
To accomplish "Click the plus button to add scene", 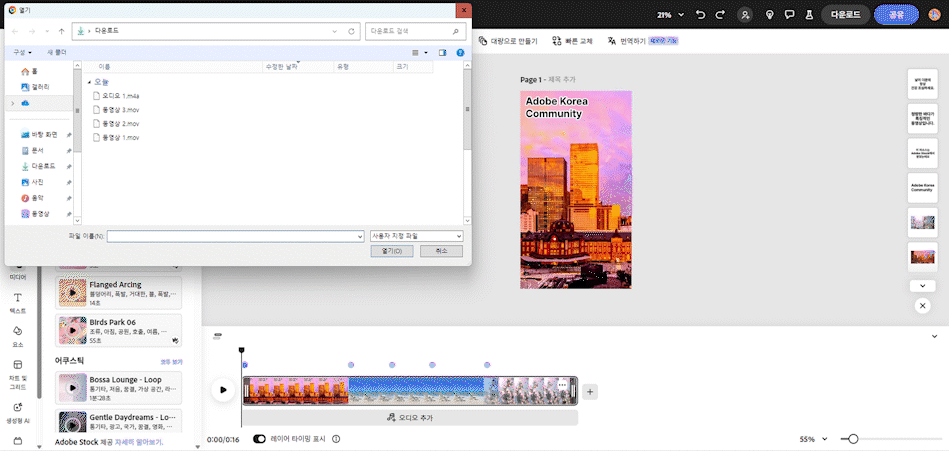I will [x=590, y=392].
